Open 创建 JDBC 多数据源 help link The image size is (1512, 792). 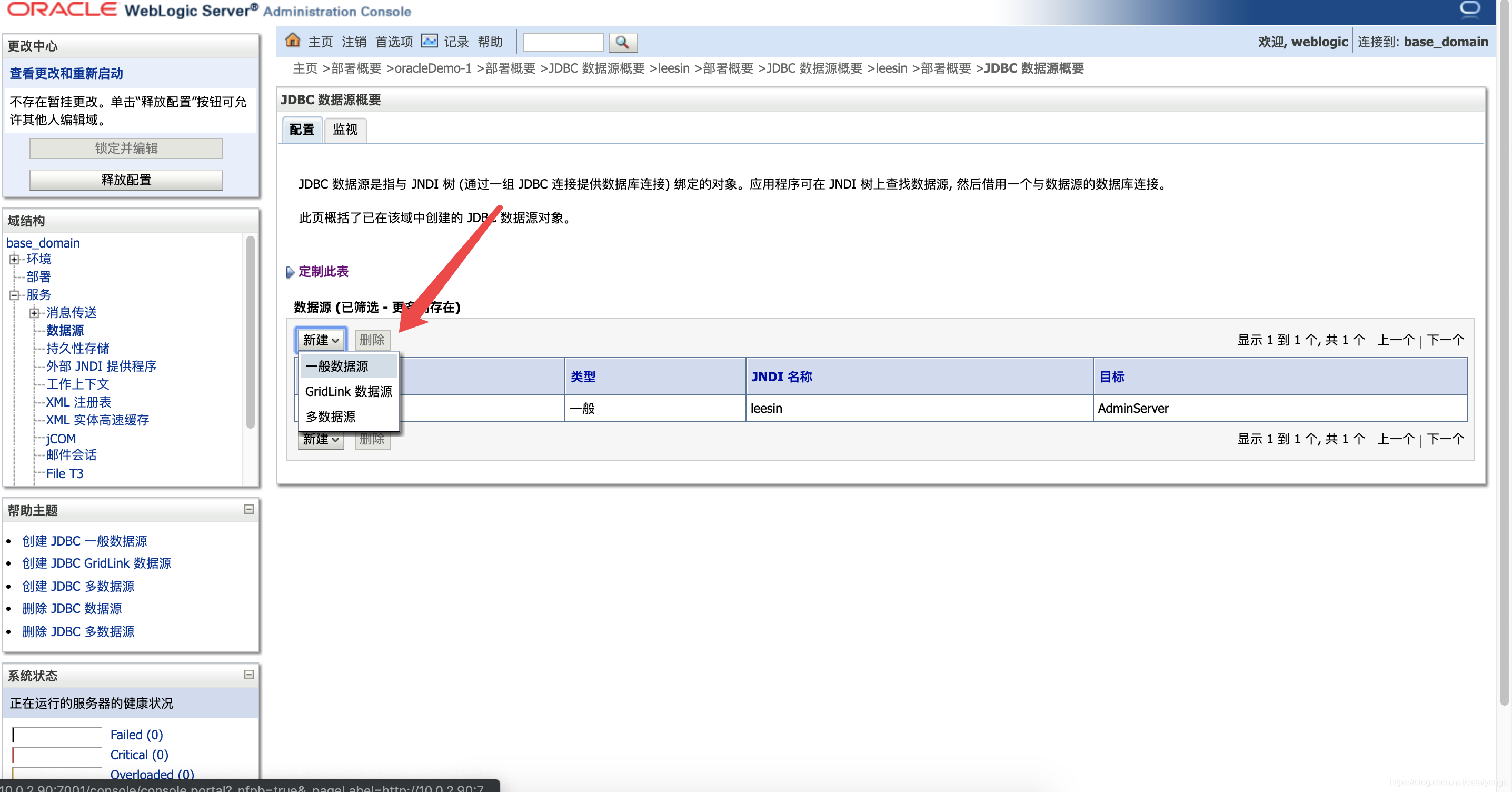[78, 587]
